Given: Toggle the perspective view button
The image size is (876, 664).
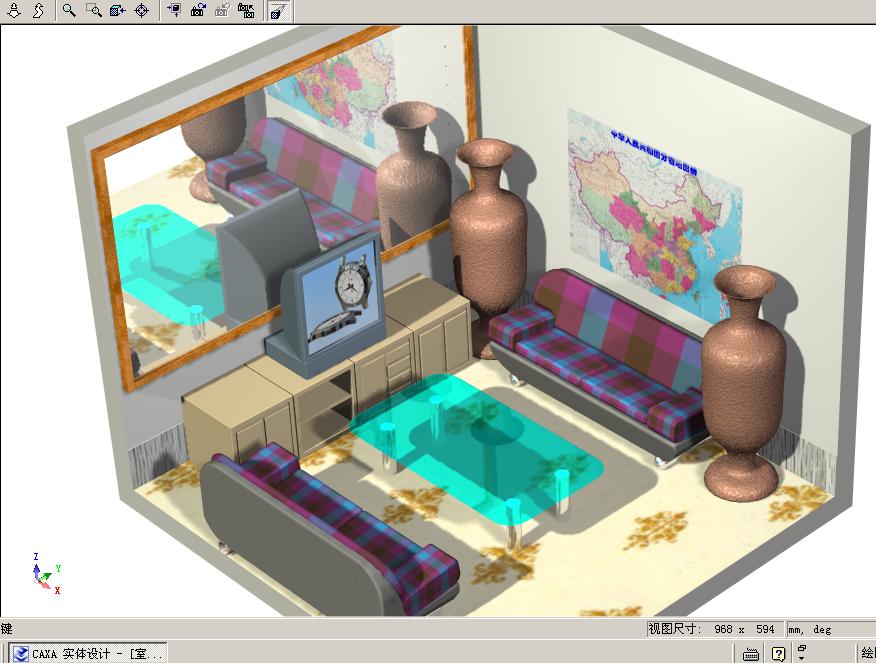Looking at the screenshot, I should (278, 11).
